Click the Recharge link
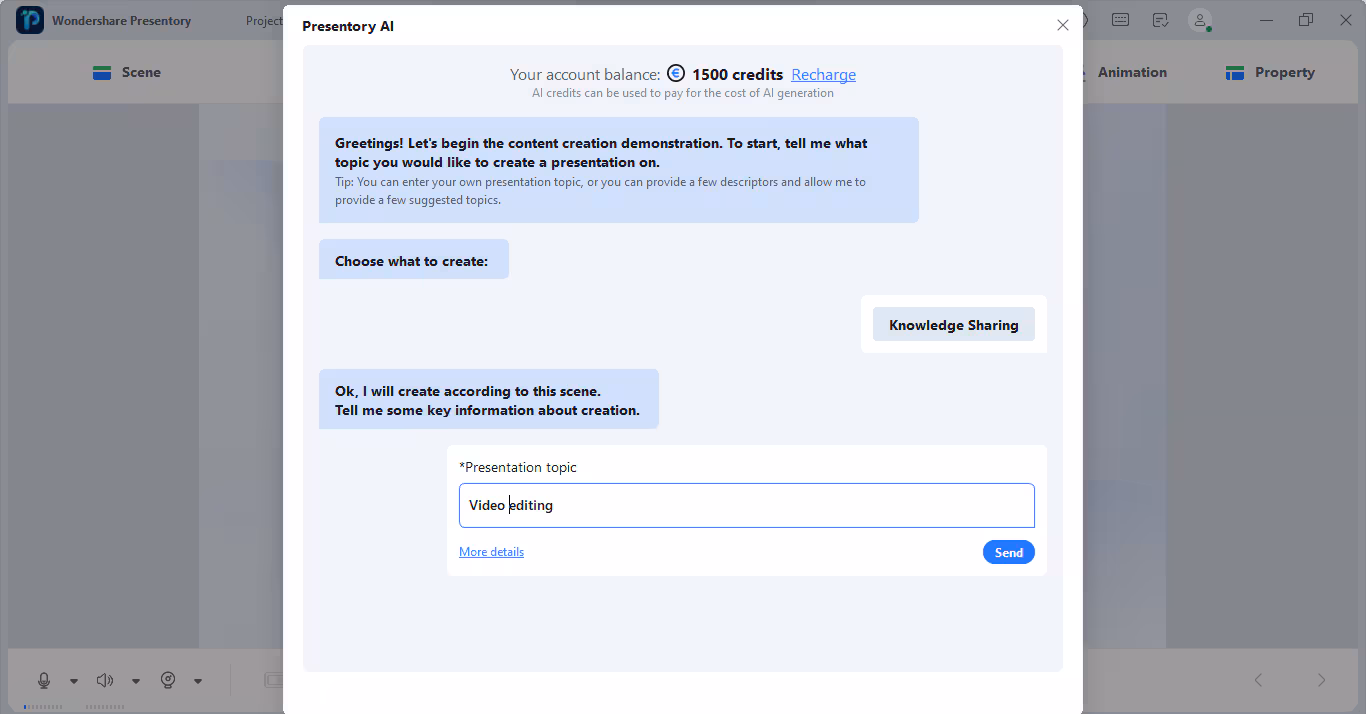 [x=823, y=74]
